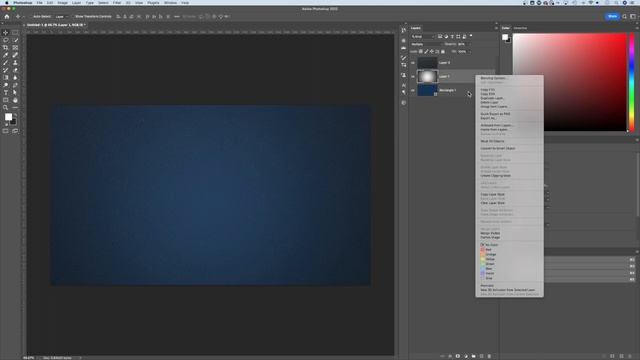The width and height of the screenshot is (640, 360).
Task: Select the Move tool
Action: (x=6, y=33)
